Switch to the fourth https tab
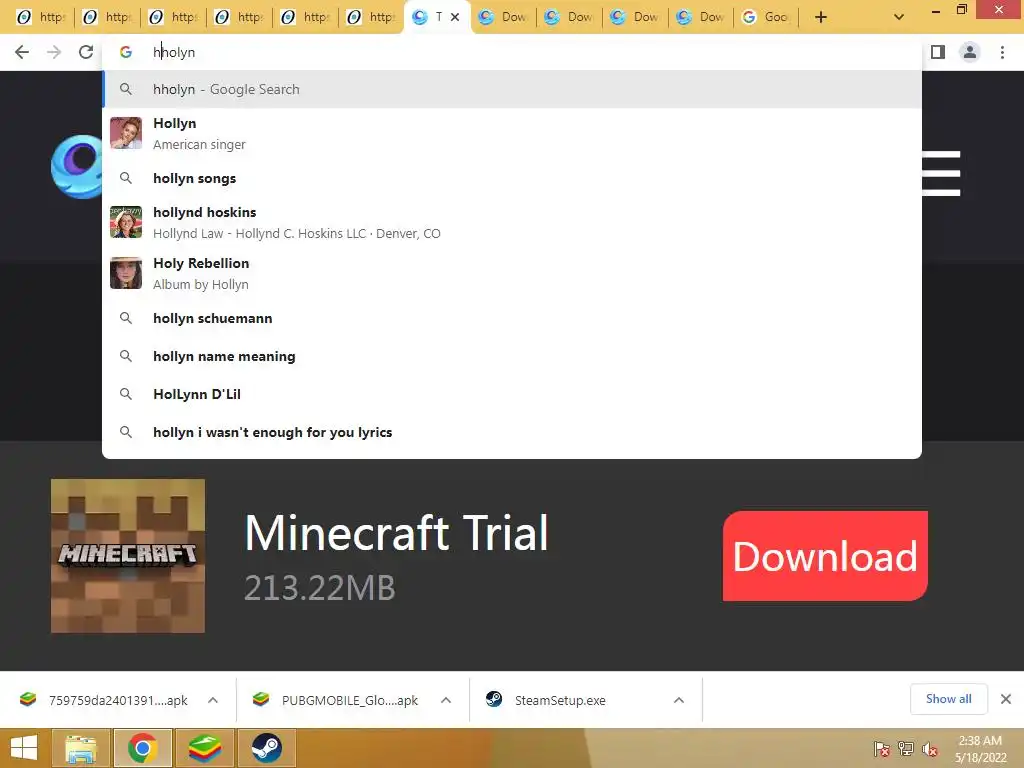The width and height of the screenshot is (1024, 768). (240, 17)
